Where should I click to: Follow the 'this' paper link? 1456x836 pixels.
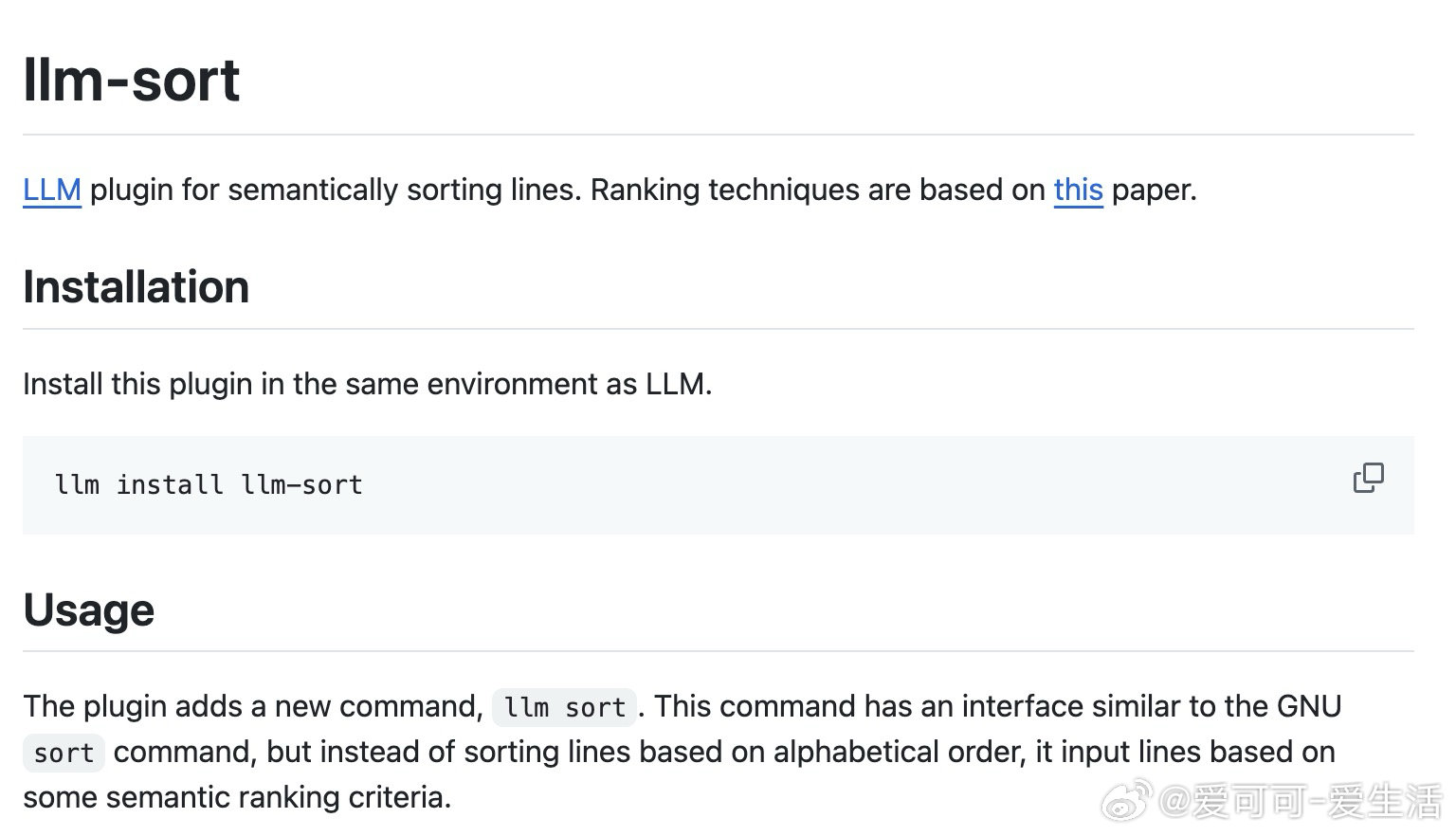[1078, 190]
